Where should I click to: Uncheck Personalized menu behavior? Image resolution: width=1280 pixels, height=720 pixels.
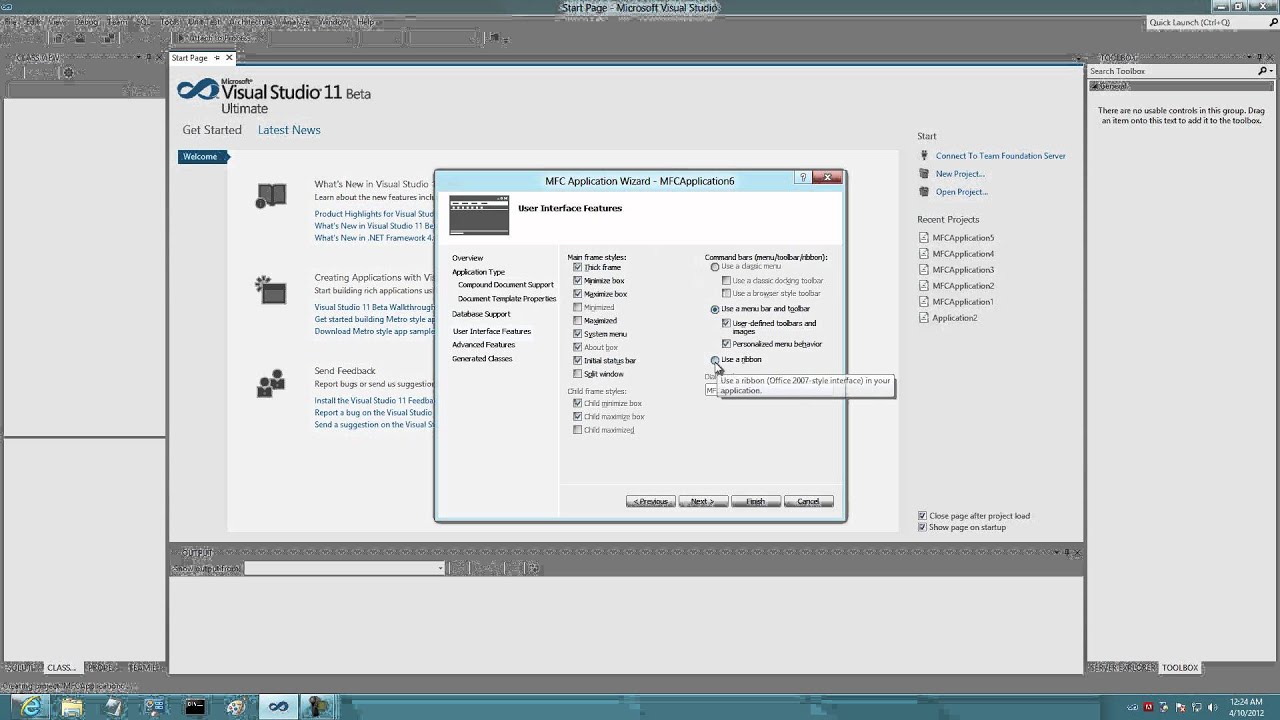point(726,344)
